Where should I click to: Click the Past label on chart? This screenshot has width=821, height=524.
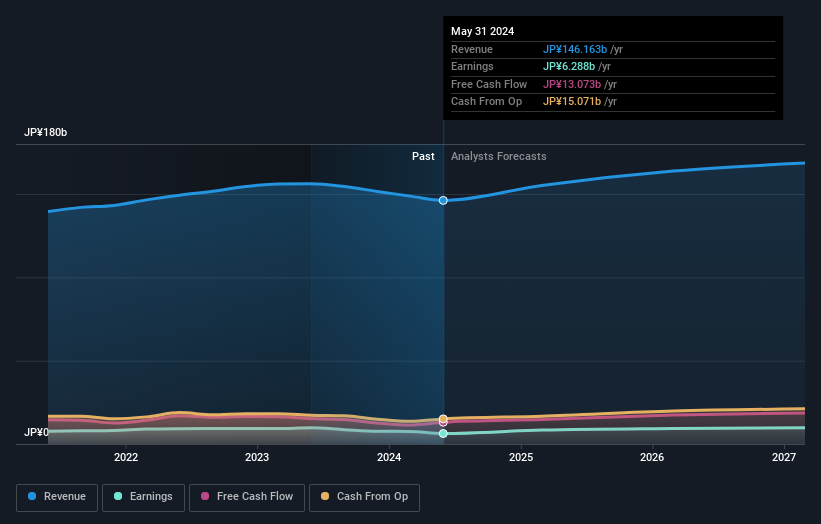point(423,156)
